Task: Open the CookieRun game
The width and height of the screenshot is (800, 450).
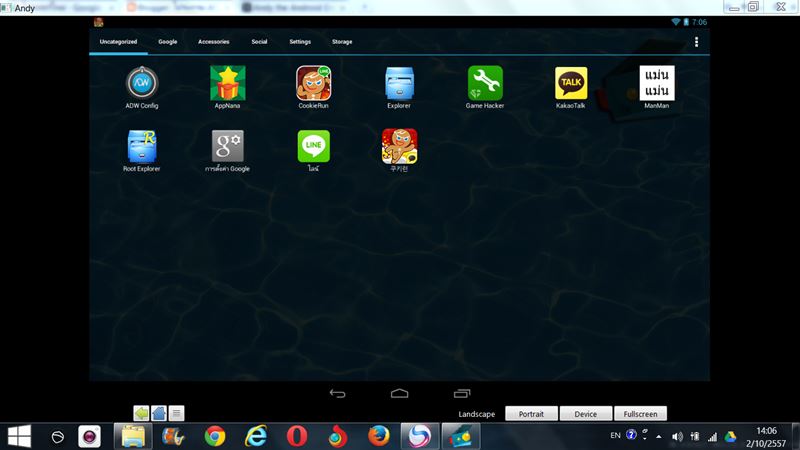Action: pos(313,87)
